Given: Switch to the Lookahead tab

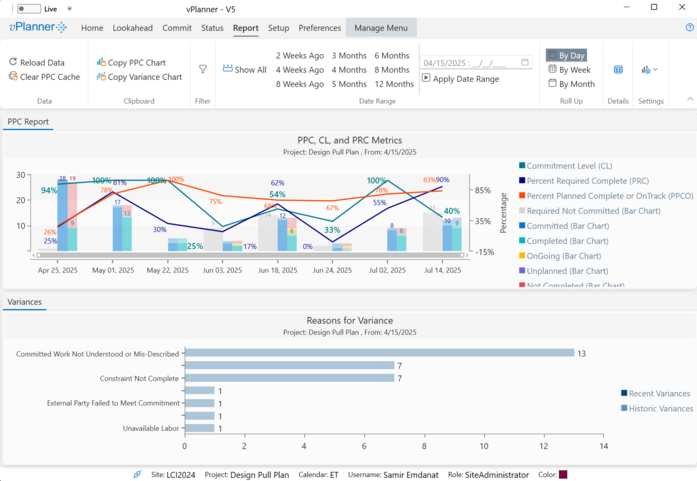Looking at the screenshot, I should (x=132, y=28).
